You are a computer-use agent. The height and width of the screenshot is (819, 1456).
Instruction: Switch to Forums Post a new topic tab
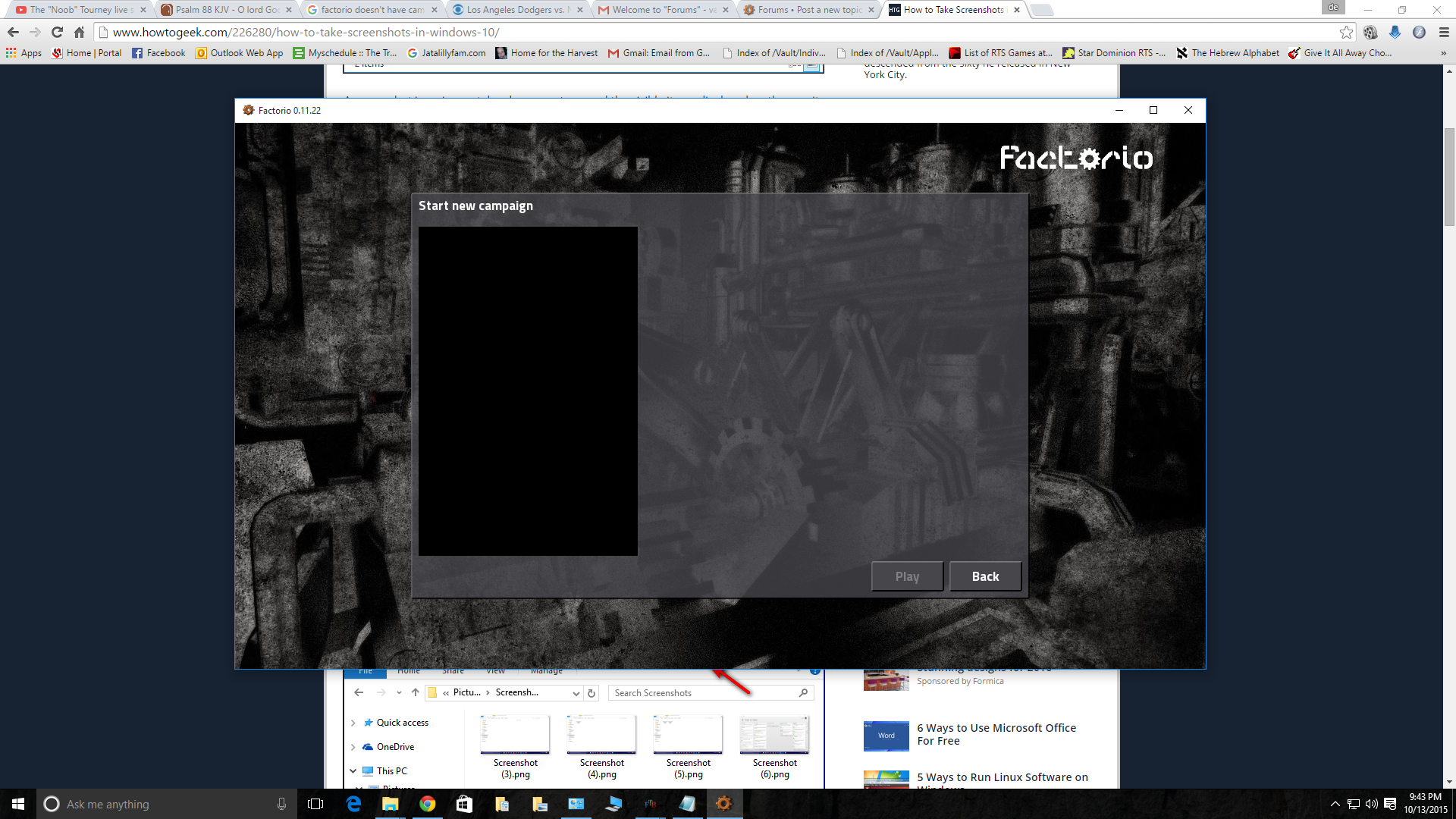click(x=808, y=10)
